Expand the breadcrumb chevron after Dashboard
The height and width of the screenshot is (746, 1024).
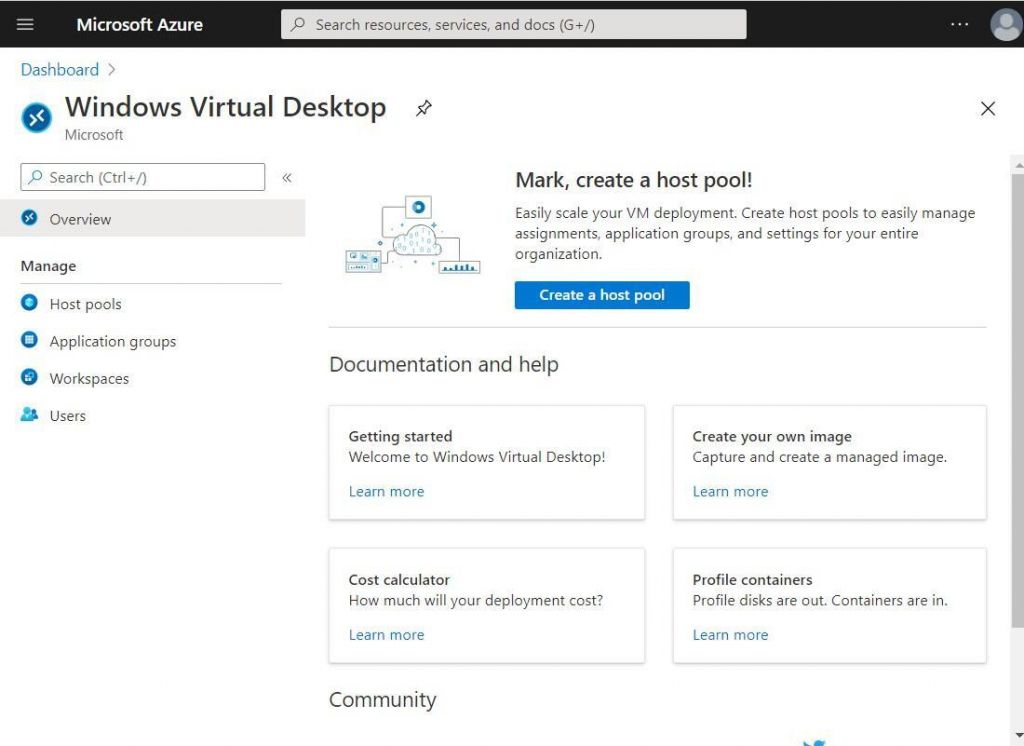[x=110, y=70]
